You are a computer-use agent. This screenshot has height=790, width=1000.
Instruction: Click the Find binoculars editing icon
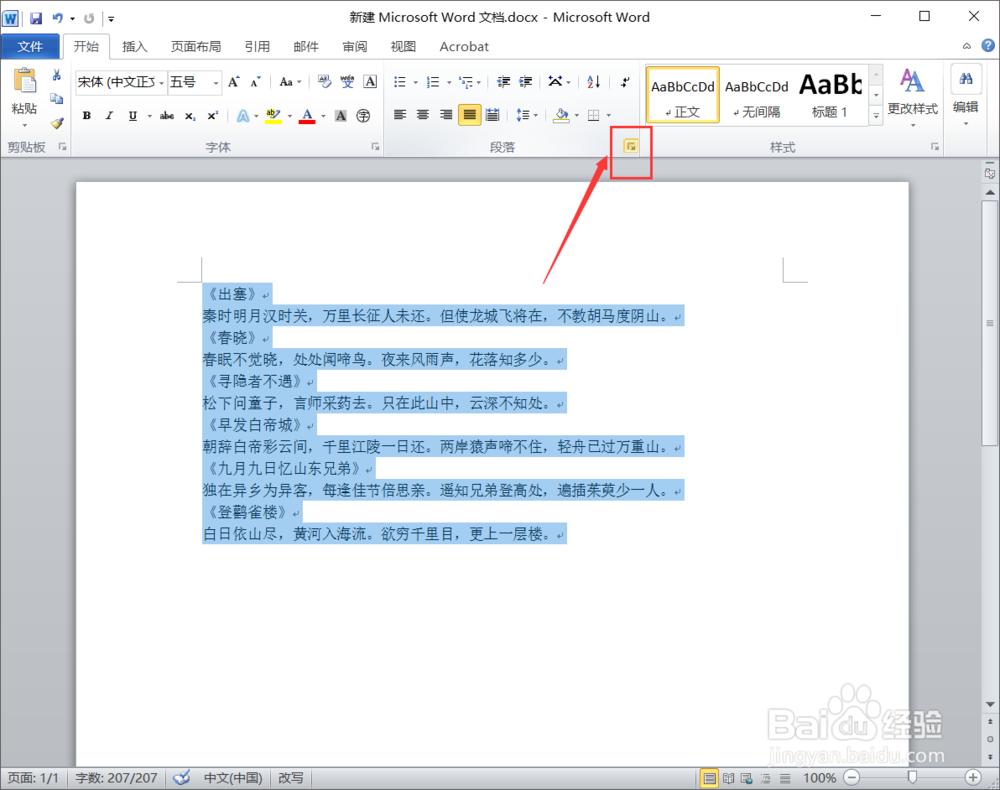click(966, 79)
